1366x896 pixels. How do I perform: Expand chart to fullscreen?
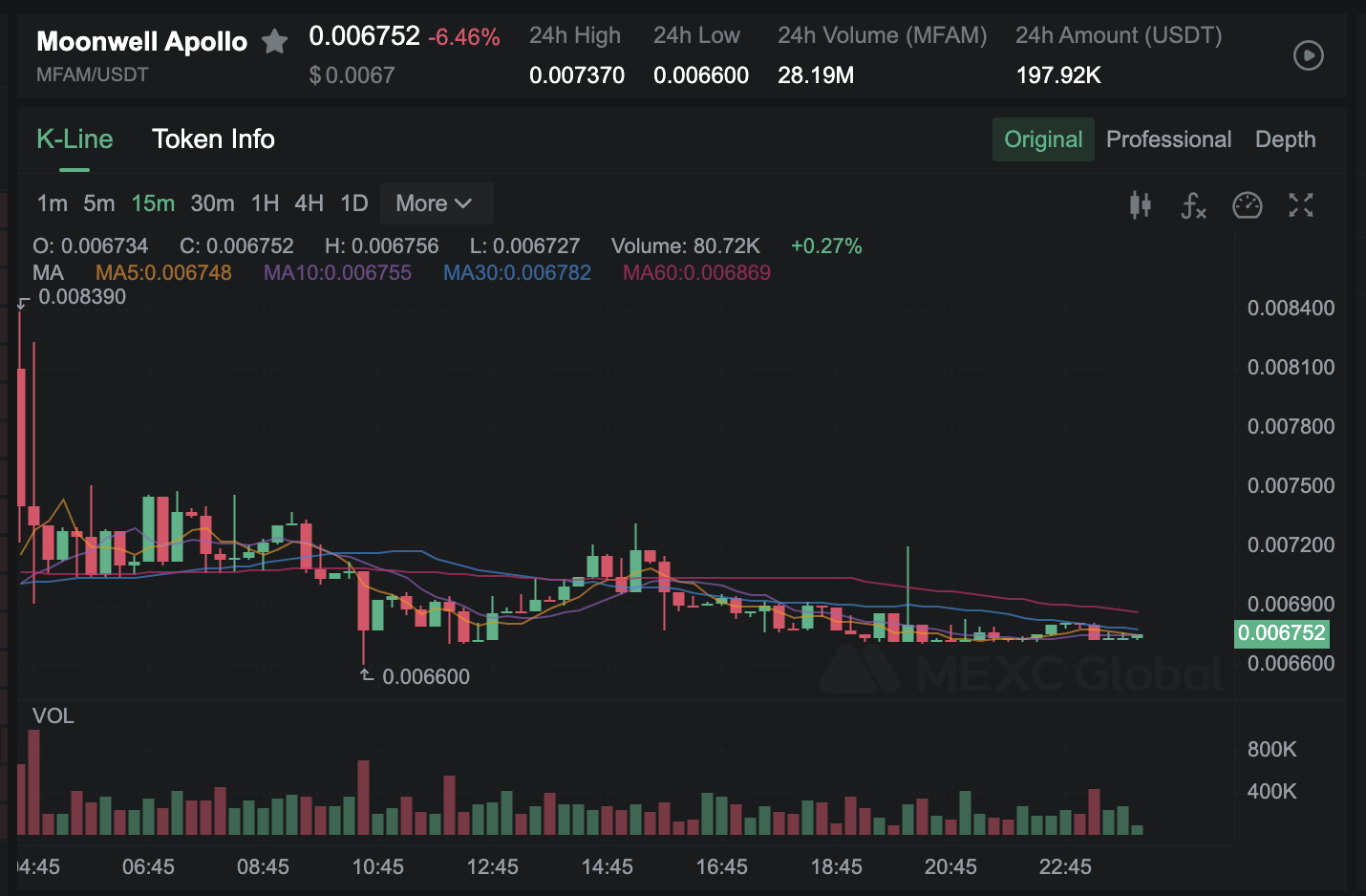point(1301,204)
